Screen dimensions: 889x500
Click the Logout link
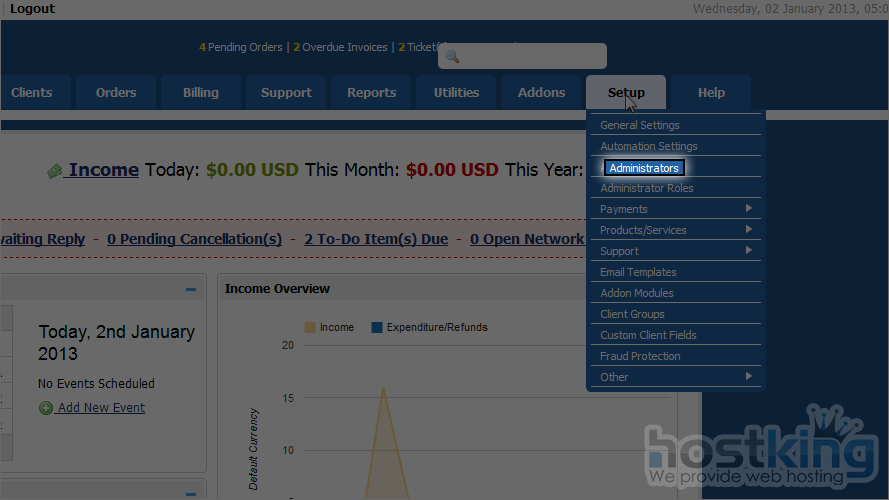32,9
